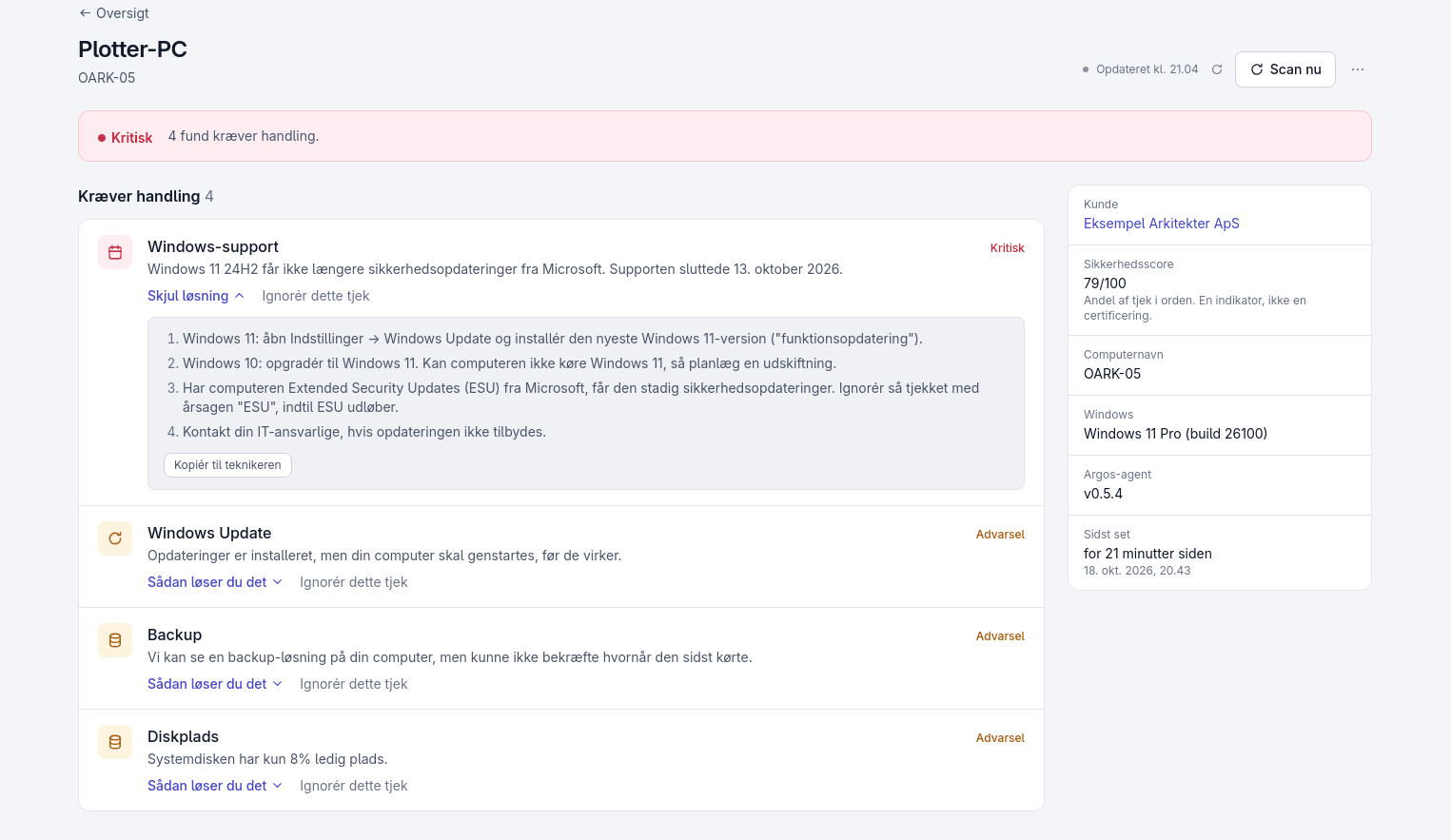The image size is (1451, 840).
Task: Click the Diskplads heading
Action: pyautogui.click(x=184, y=736)
